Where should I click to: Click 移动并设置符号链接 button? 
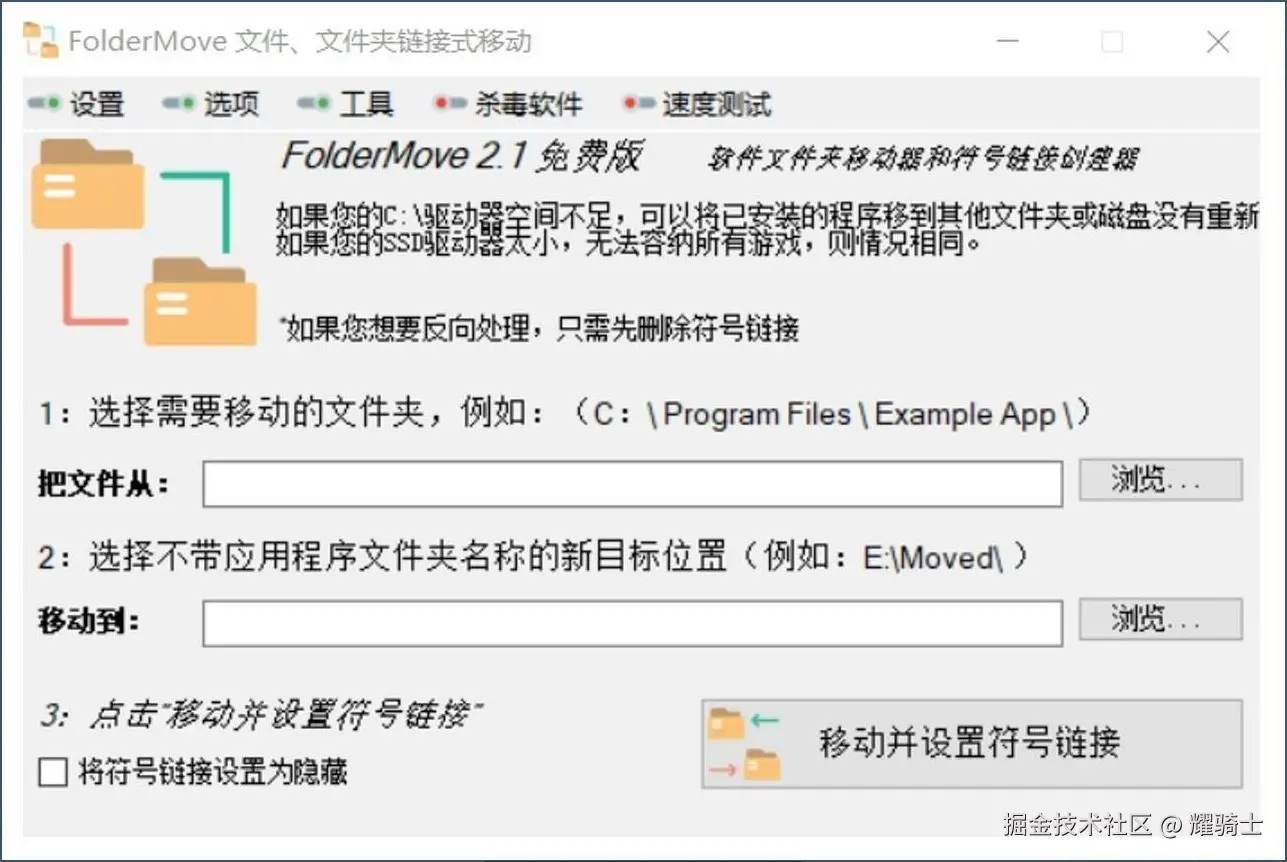pos(972,744)
